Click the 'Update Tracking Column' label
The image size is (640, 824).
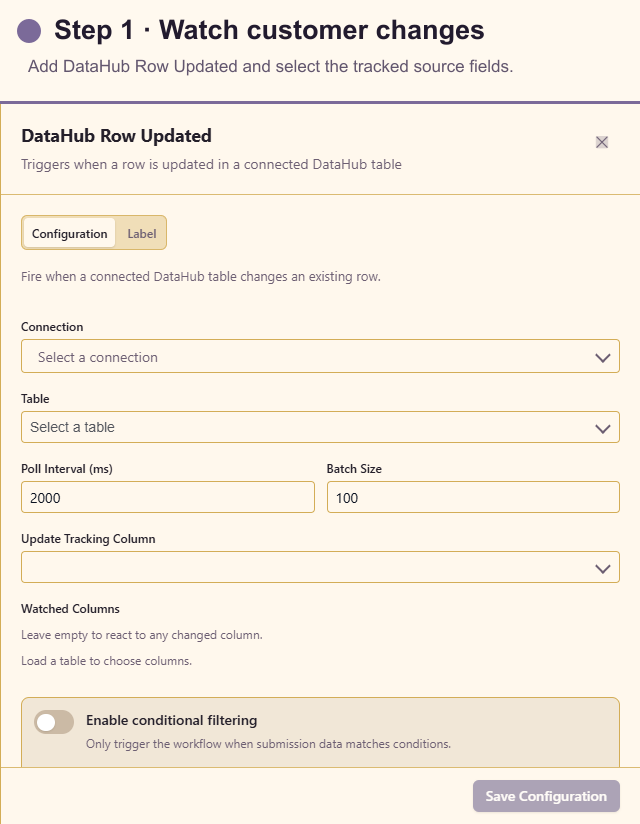[x=88, y=539]
